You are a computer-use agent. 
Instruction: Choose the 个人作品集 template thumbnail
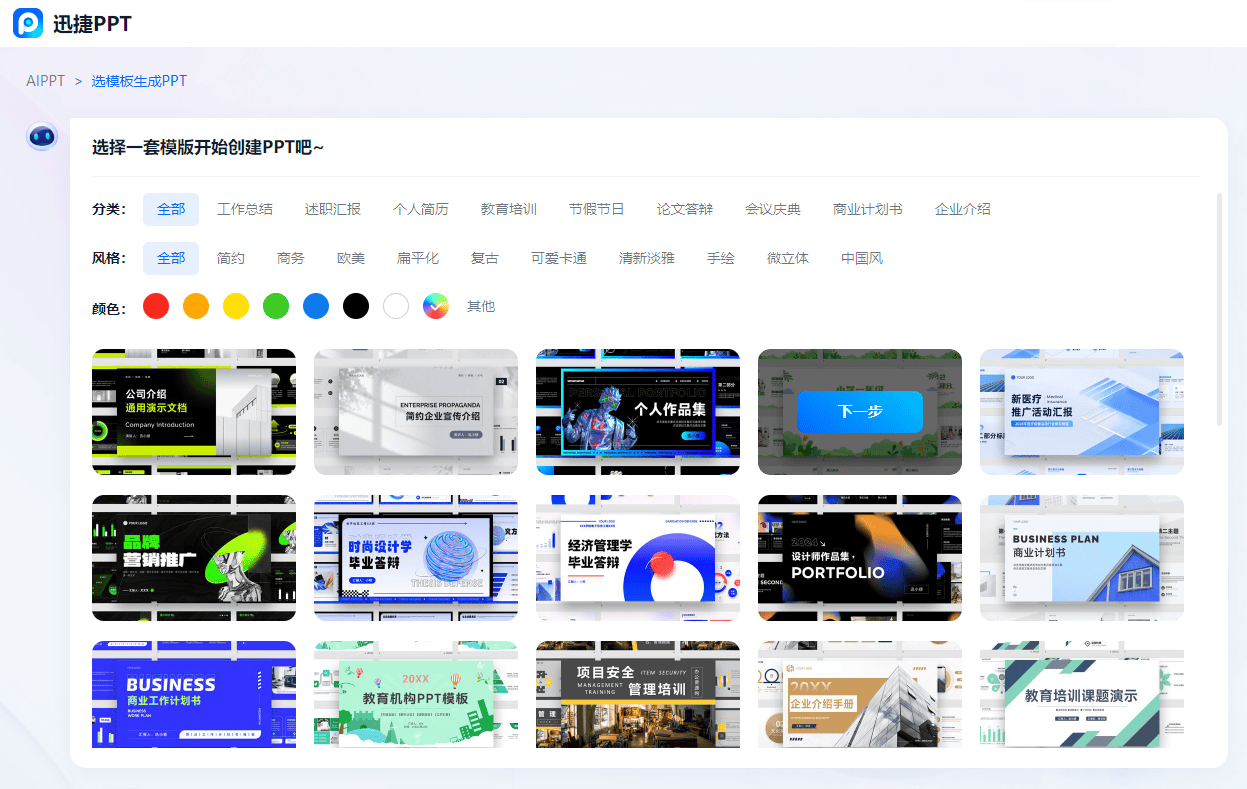pos(638,412)
